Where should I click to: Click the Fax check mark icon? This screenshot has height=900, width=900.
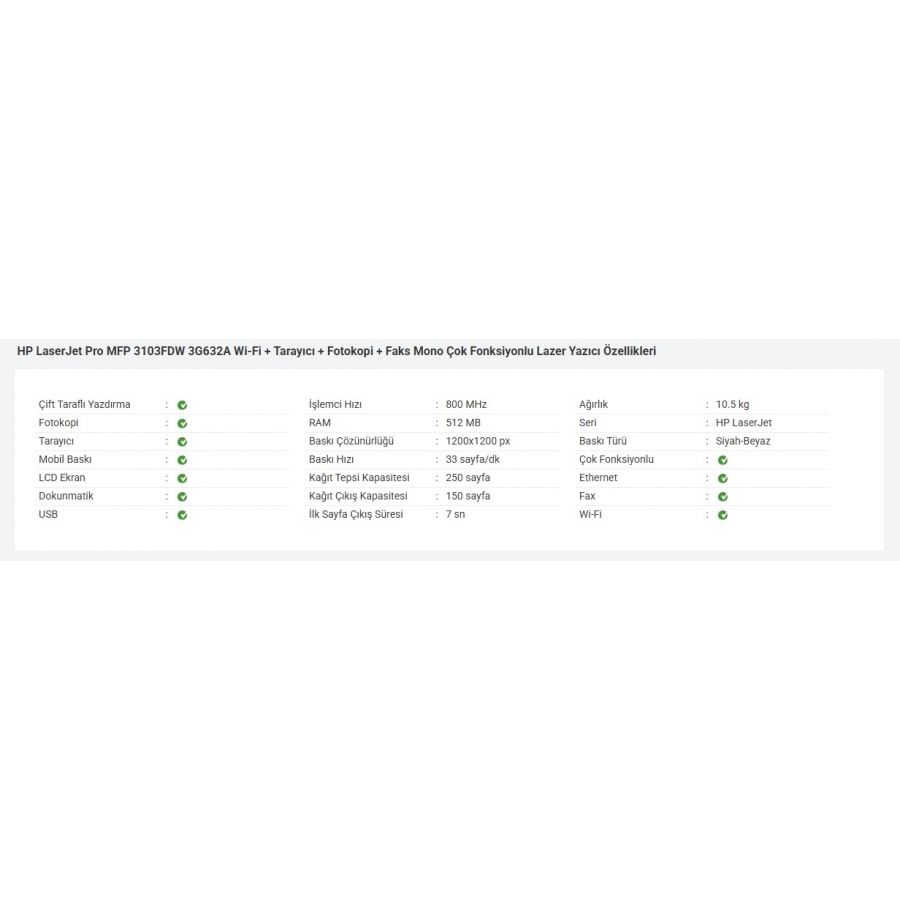point(722,496)
